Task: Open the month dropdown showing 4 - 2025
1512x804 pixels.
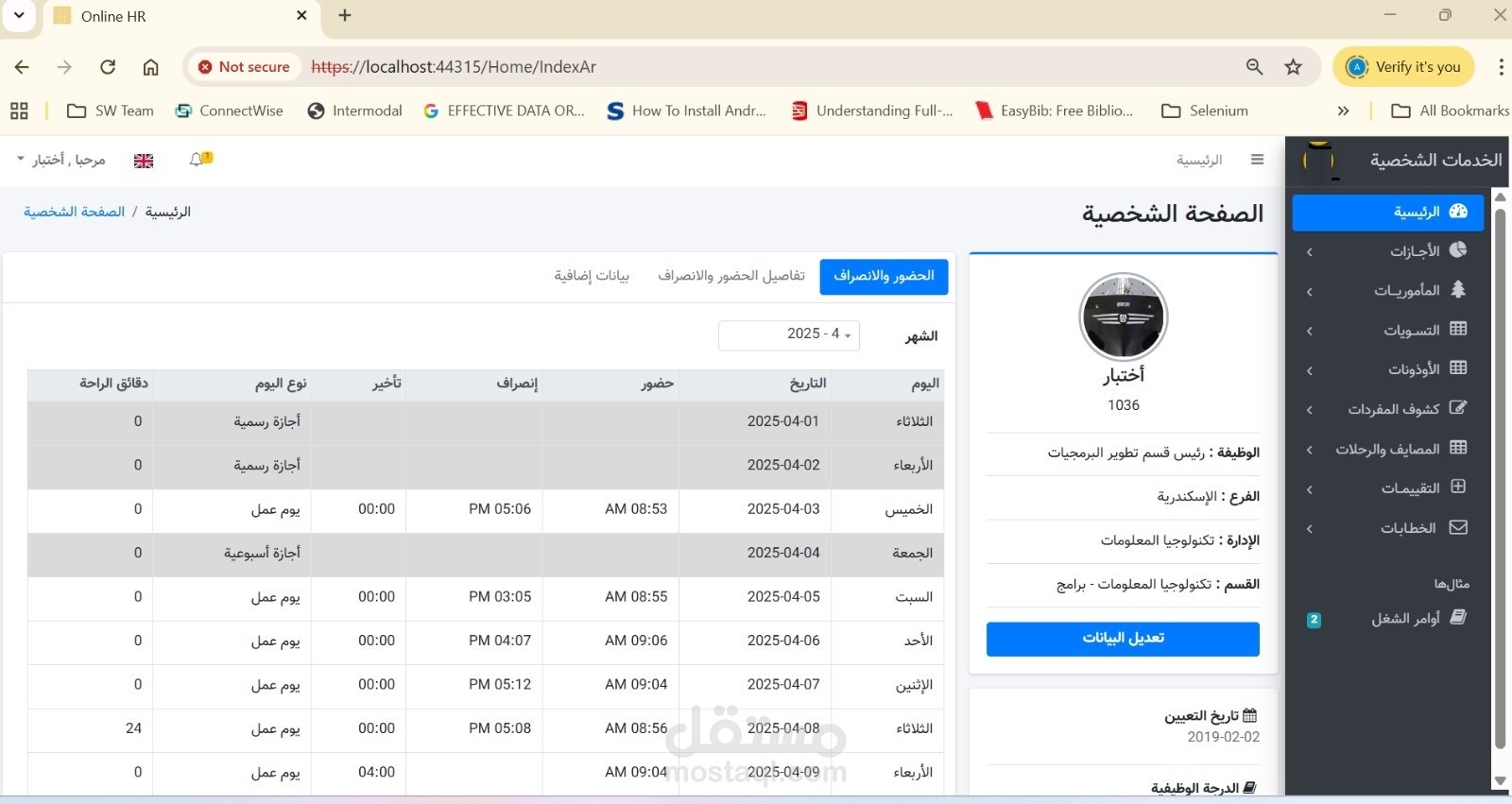Action: [x=789, y=334]
